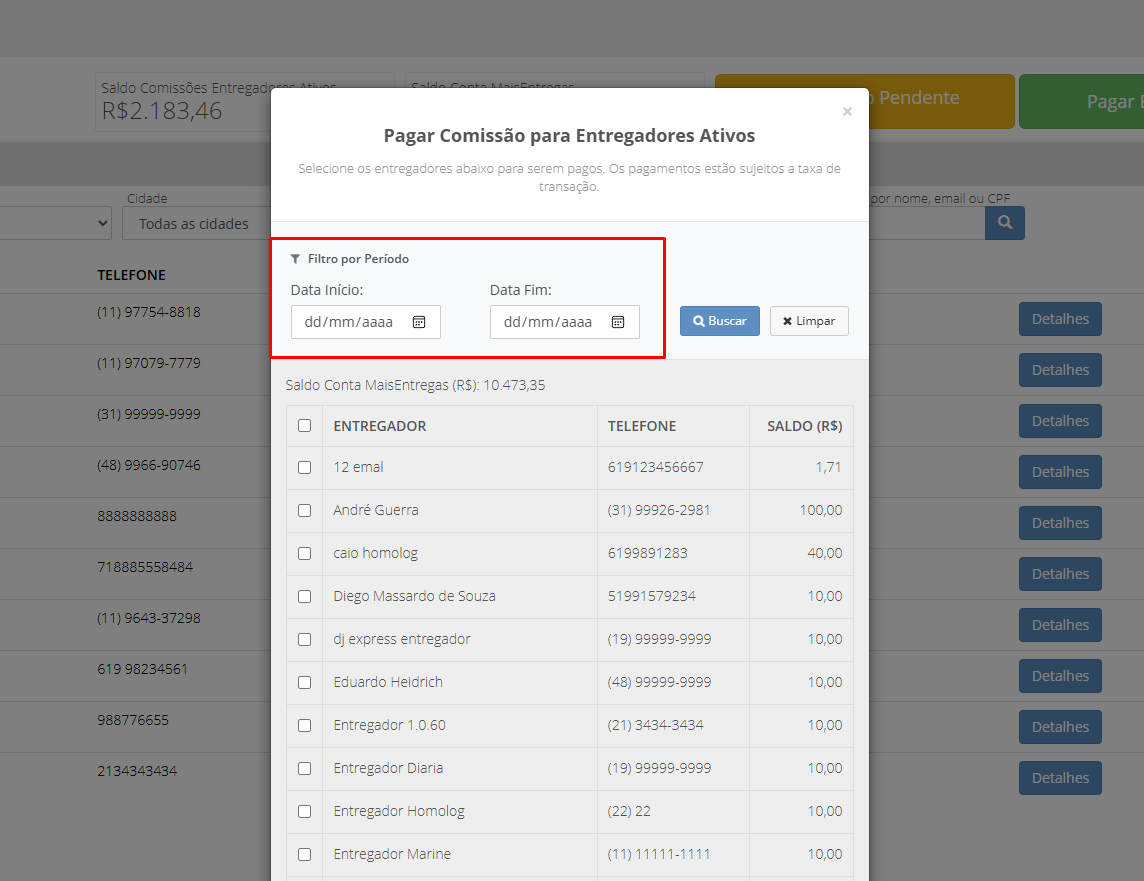Click the Data Início date field

click(366, 322)
